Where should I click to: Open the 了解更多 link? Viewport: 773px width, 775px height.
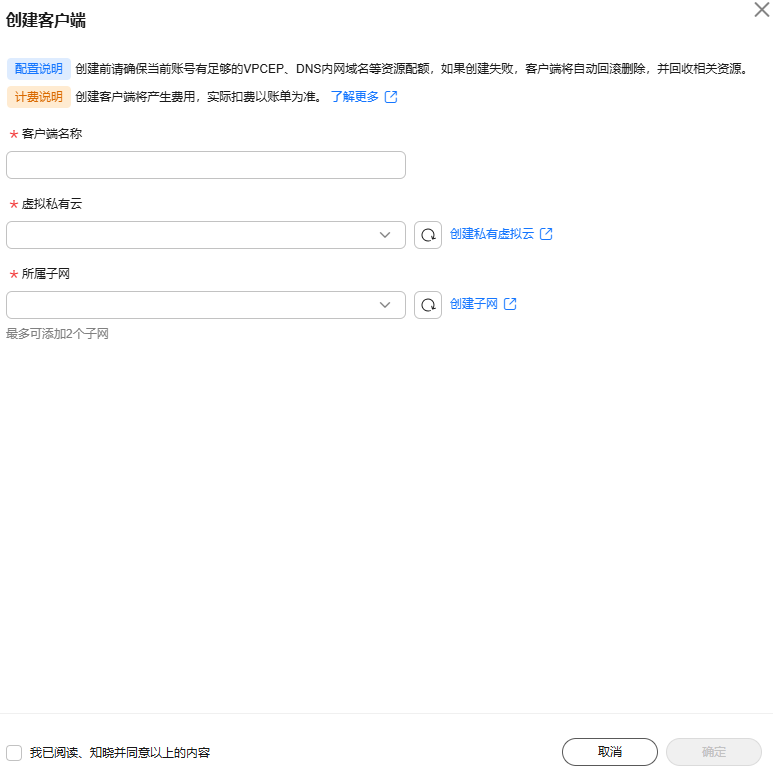pyautogui.click(x=354, y=97)
